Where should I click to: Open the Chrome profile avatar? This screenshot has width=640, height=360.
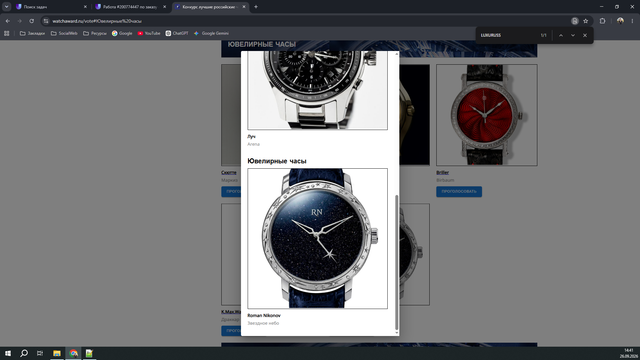click(620, 21)
